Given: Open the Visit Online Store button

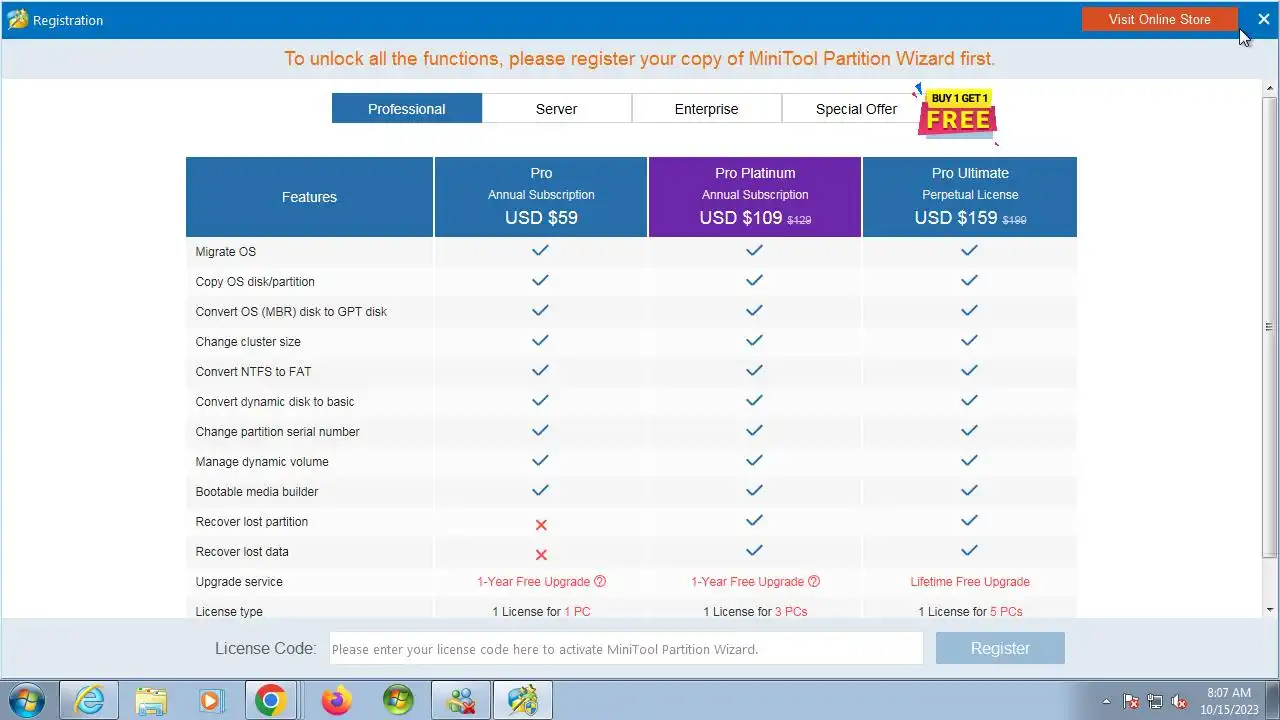Looking at the screenshot, I should [1159, 19].
